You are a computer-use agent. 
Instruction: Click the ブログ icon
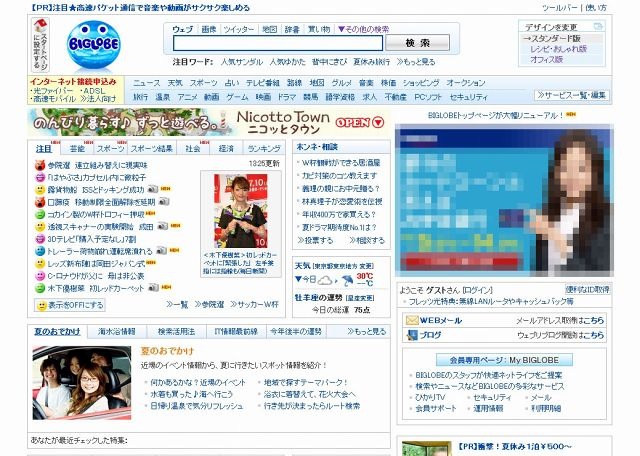click(x=411, y=335)
